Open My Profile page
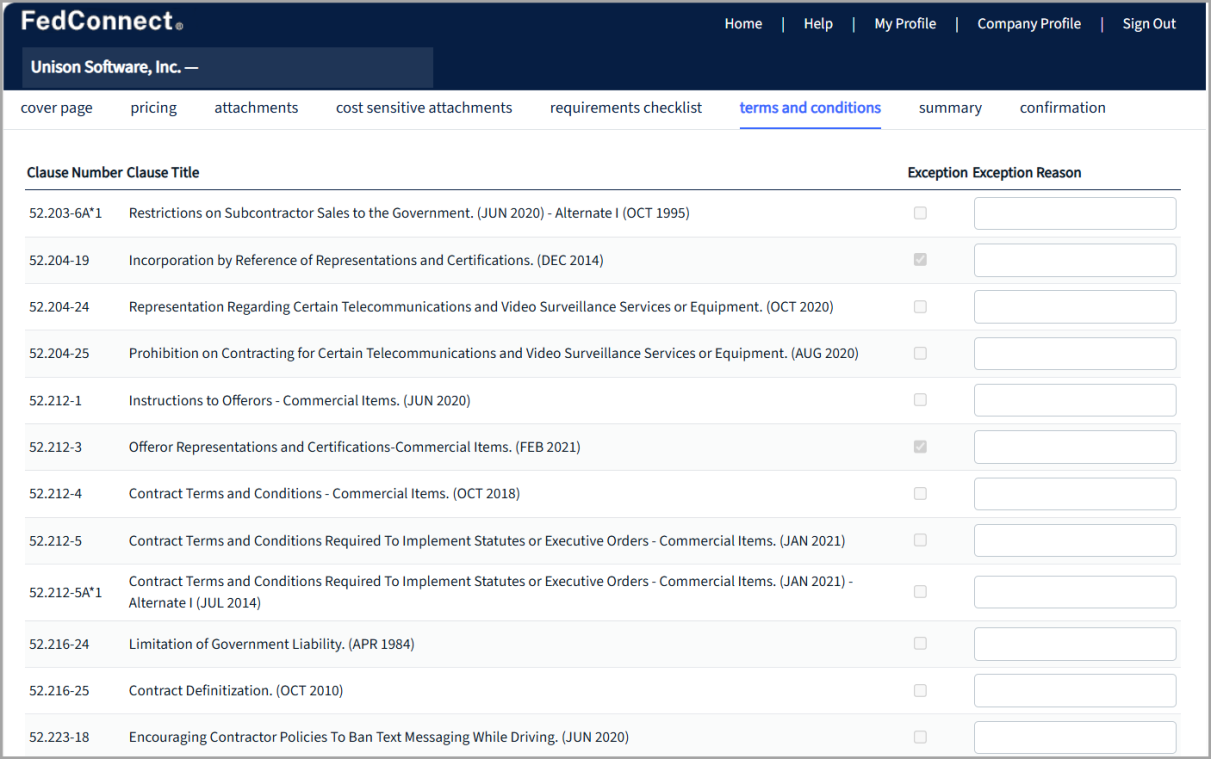 905,24
